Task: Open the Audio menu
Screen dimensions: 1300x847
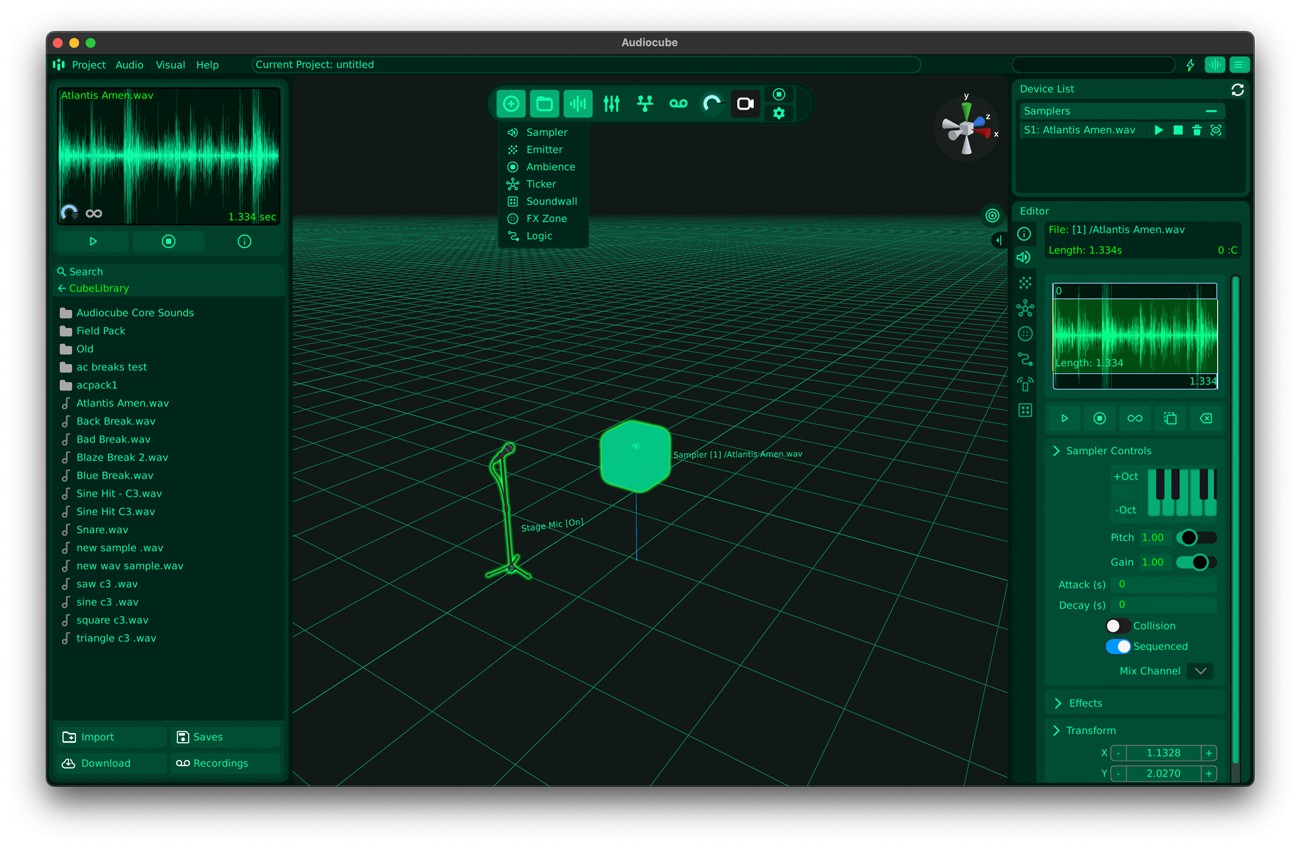Action: (129, 65)
